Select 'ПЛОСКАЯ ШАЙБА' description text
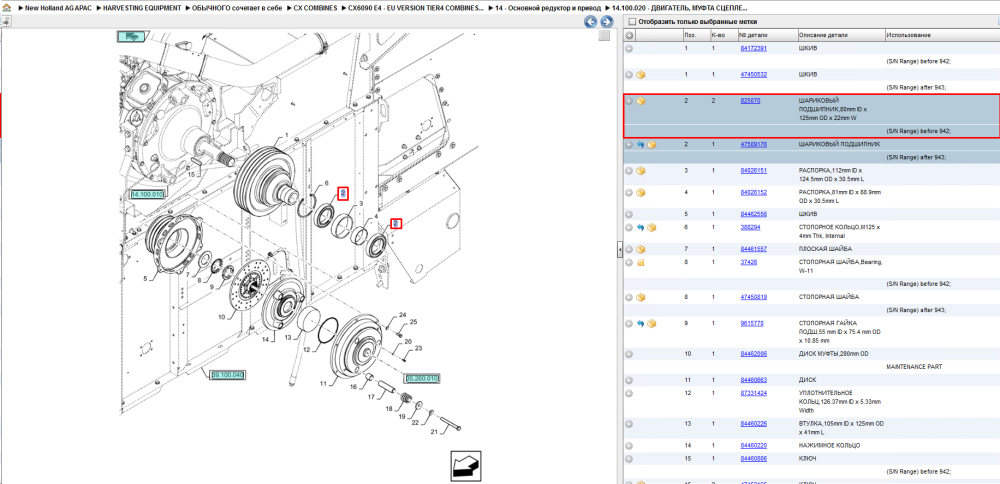 click(x=825, y=249)
